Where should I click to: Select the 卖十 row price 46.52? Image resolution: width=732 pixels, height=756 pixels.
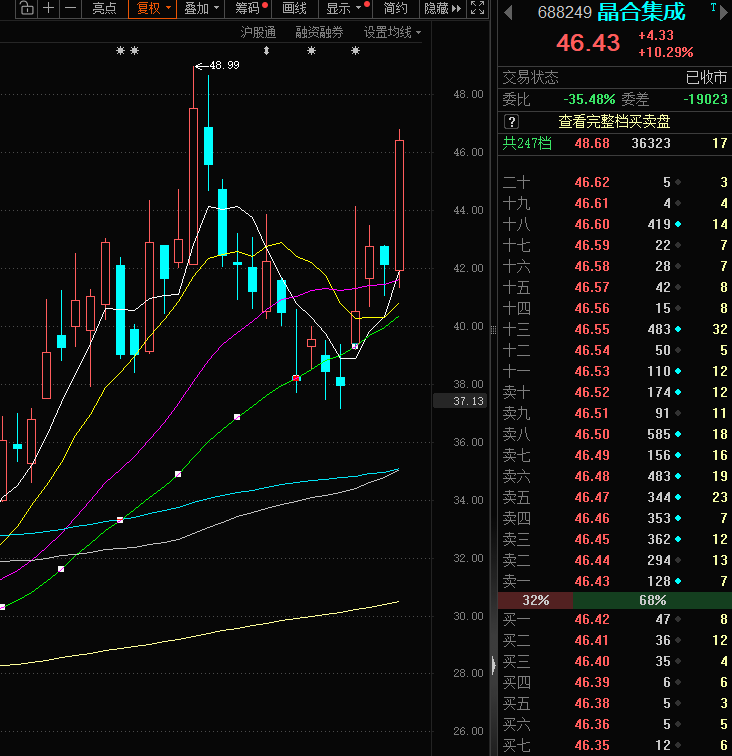click(592, 392)
